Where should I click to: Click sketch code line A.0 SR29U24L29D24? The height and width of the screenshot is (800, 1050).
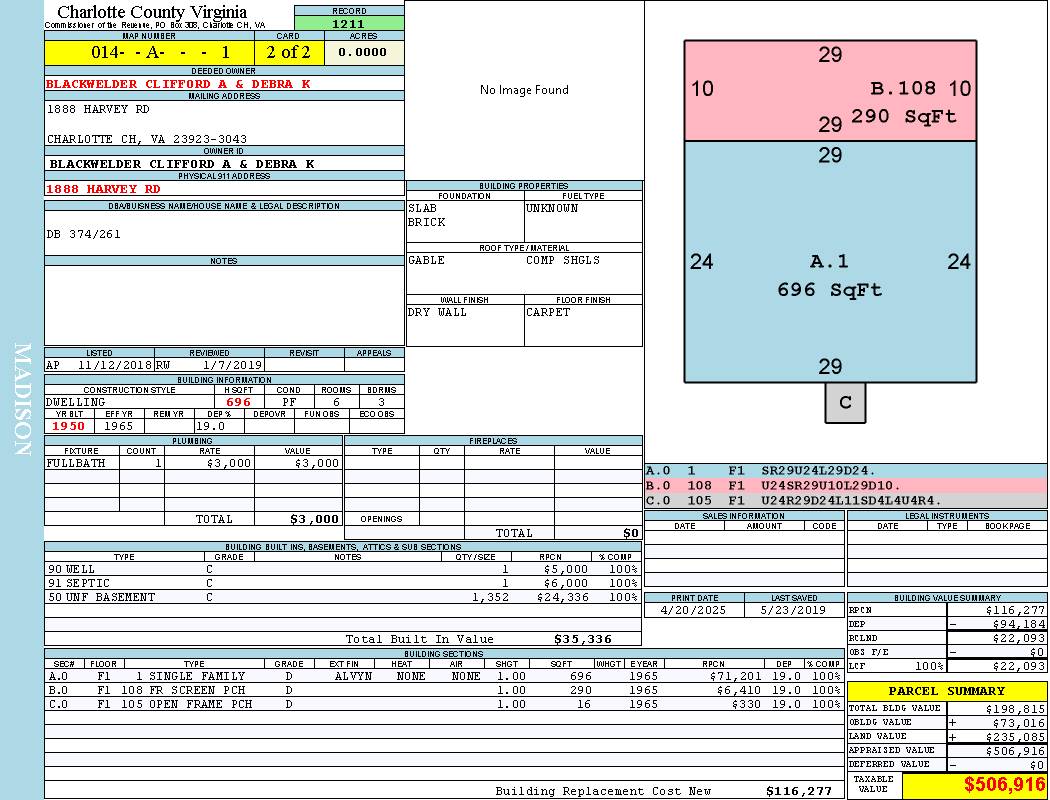pos(845,471)
